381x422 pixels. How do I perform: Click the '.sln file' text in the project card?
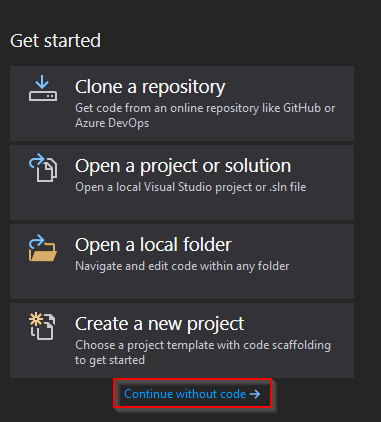coord(288,187)
